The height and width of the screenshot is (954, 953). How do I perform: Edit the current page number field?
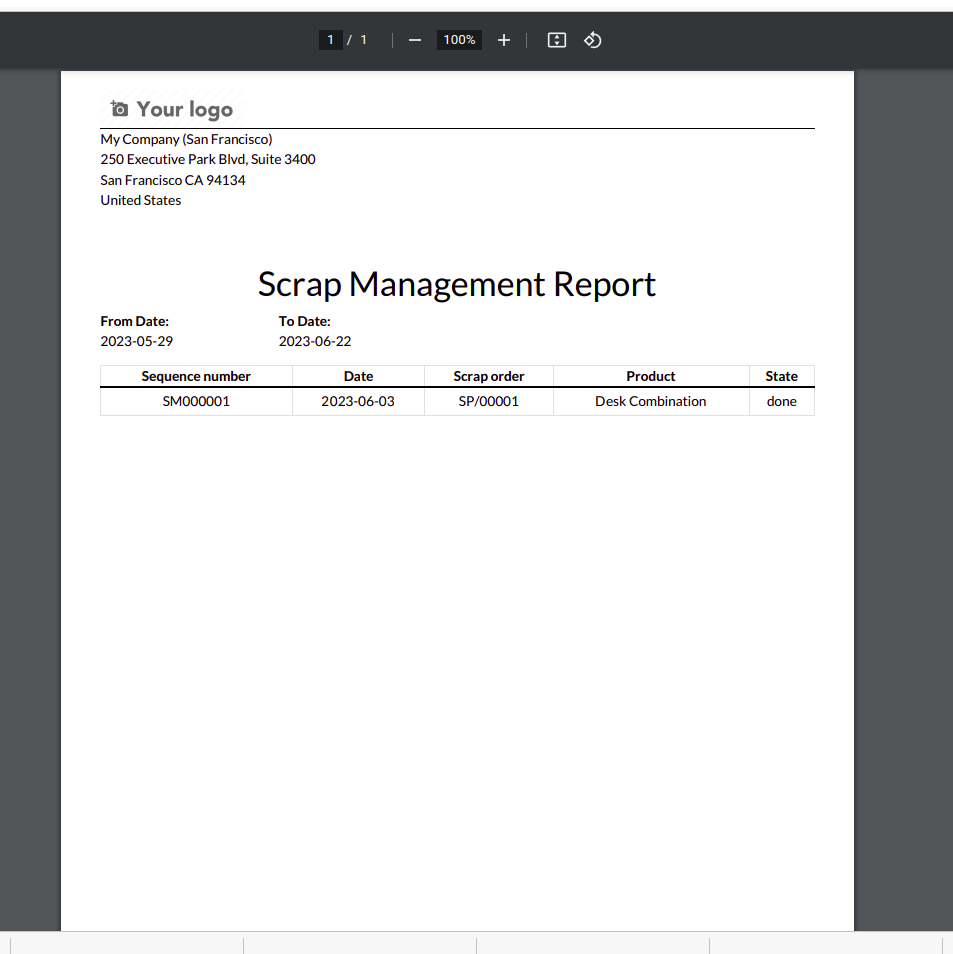pyautogui.click(x=330, y=40)
